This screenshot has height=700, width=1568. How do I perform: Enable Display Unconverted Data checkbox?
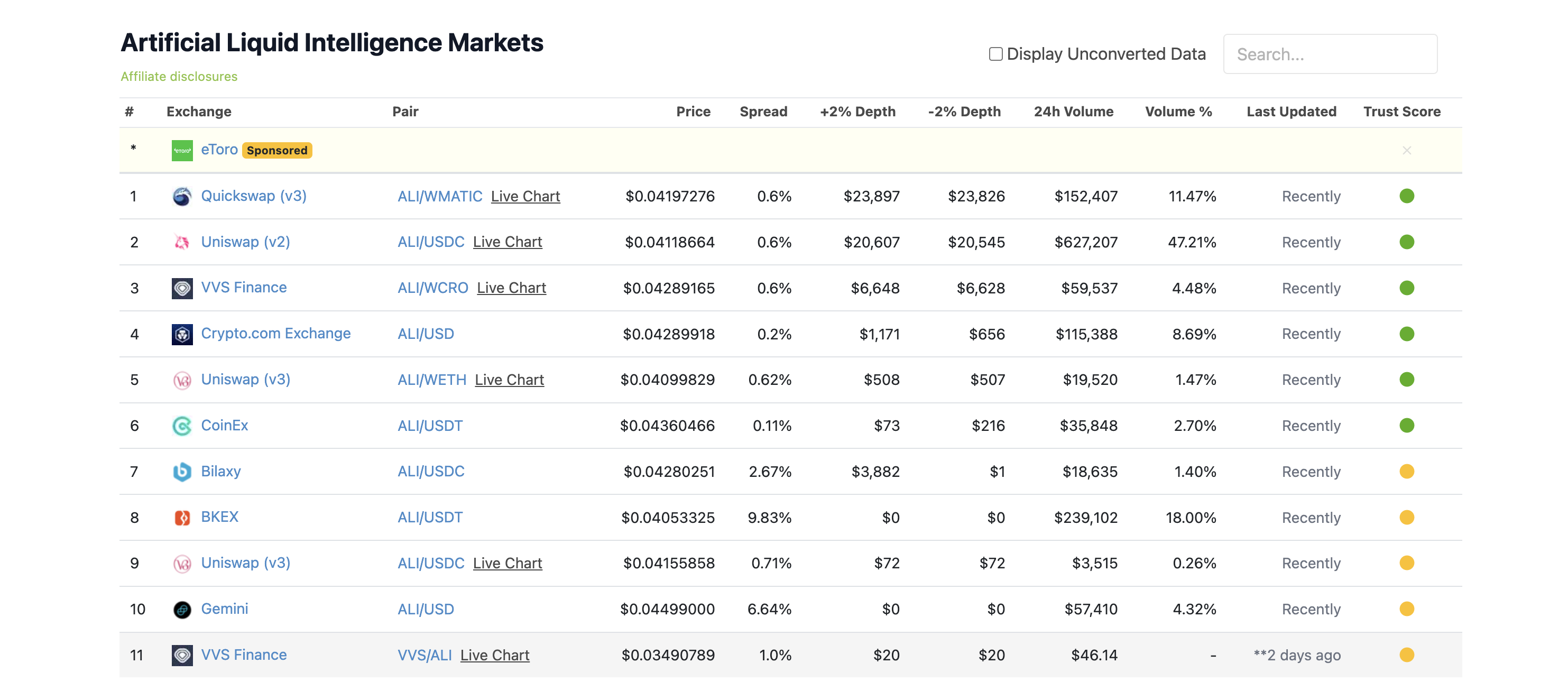pyautogui.click(x=996, y=54)
